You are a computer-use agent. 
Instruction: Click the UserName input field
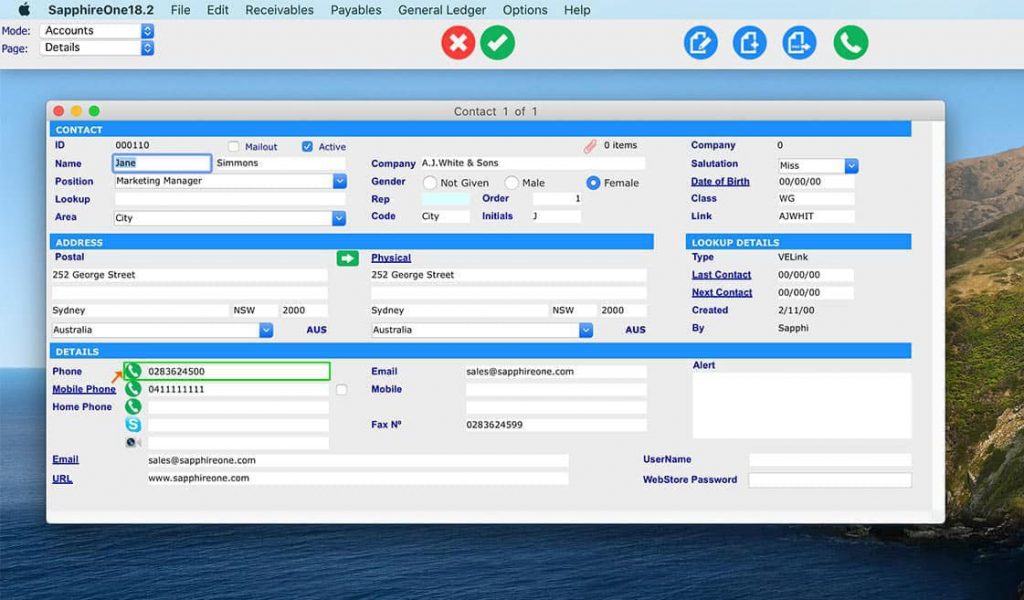tap(830, 460)
